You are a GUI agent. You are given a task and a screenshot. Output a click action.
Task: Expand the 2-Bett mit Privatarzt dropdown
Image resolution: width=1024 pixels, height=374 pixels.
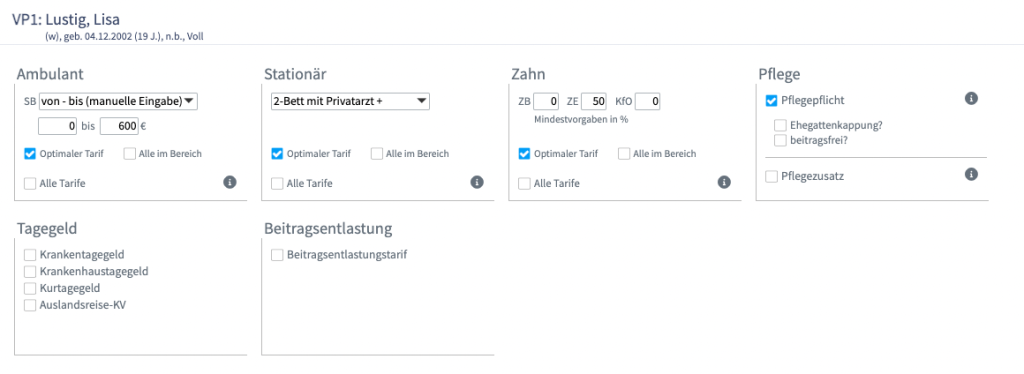point(350,101)
